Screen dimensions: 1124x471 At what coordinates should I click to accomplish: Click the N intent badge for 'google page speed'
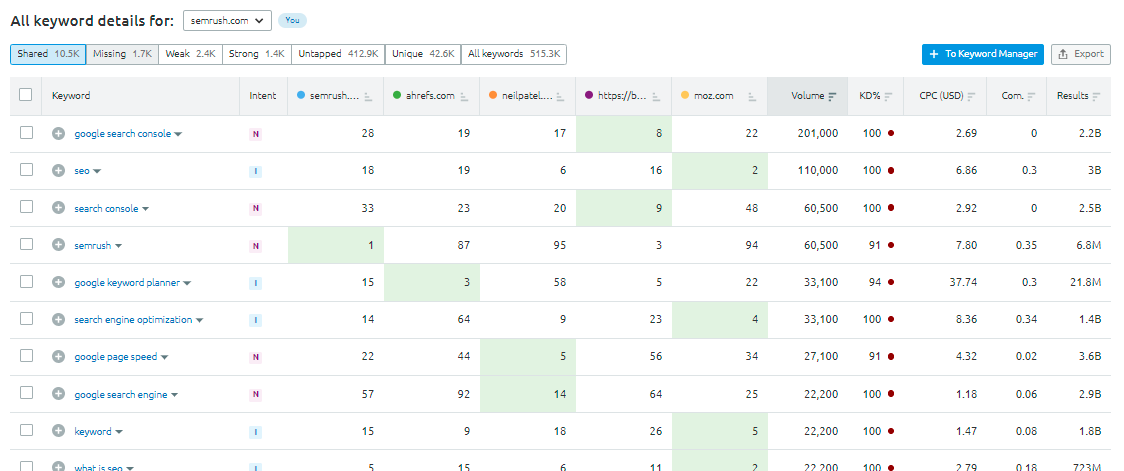(256, 358)
